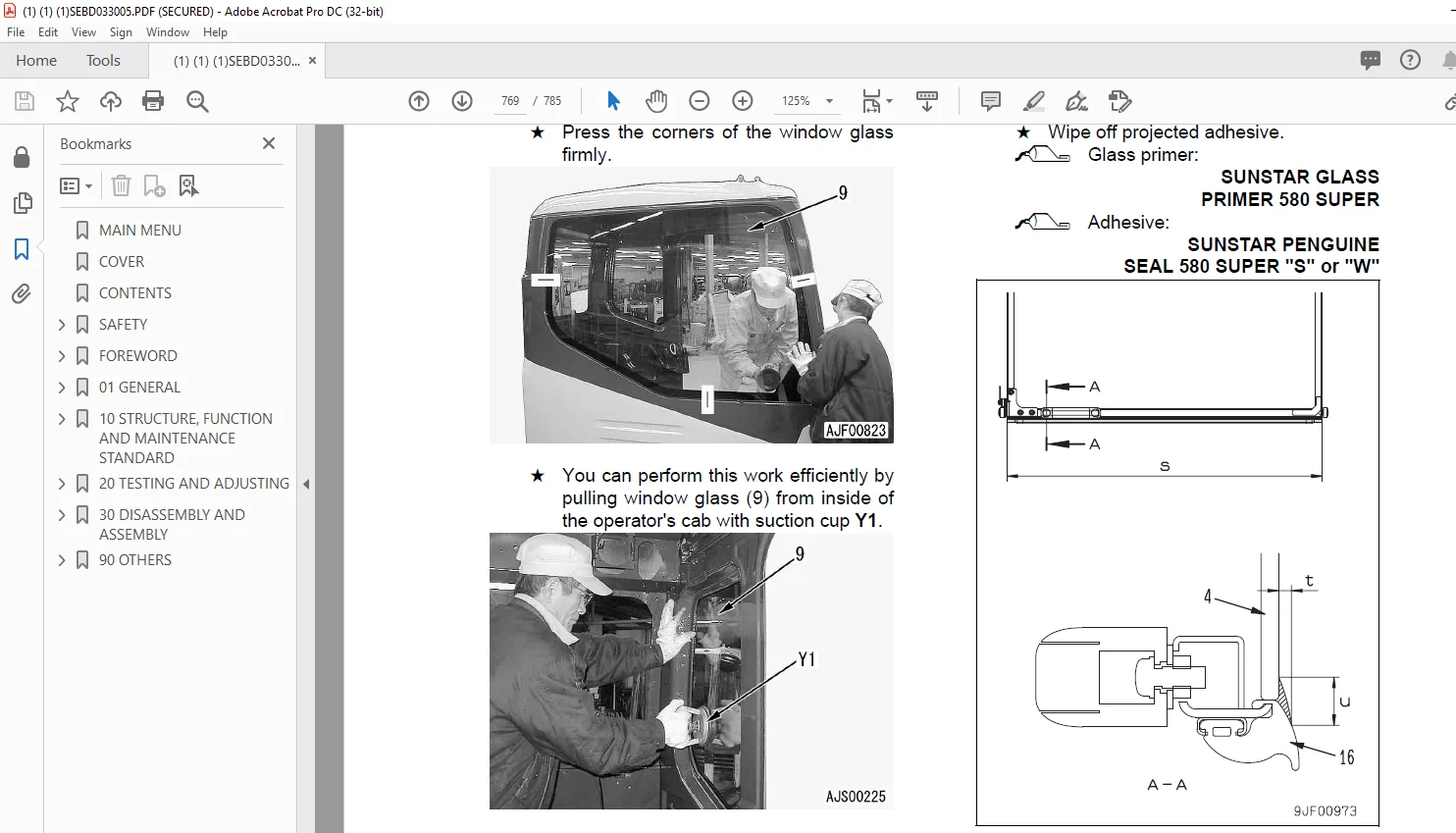Expand the SAFETY bookmark
Image resolution: width=1456 pixels, height=833 pixels.
tap(62, 325)
